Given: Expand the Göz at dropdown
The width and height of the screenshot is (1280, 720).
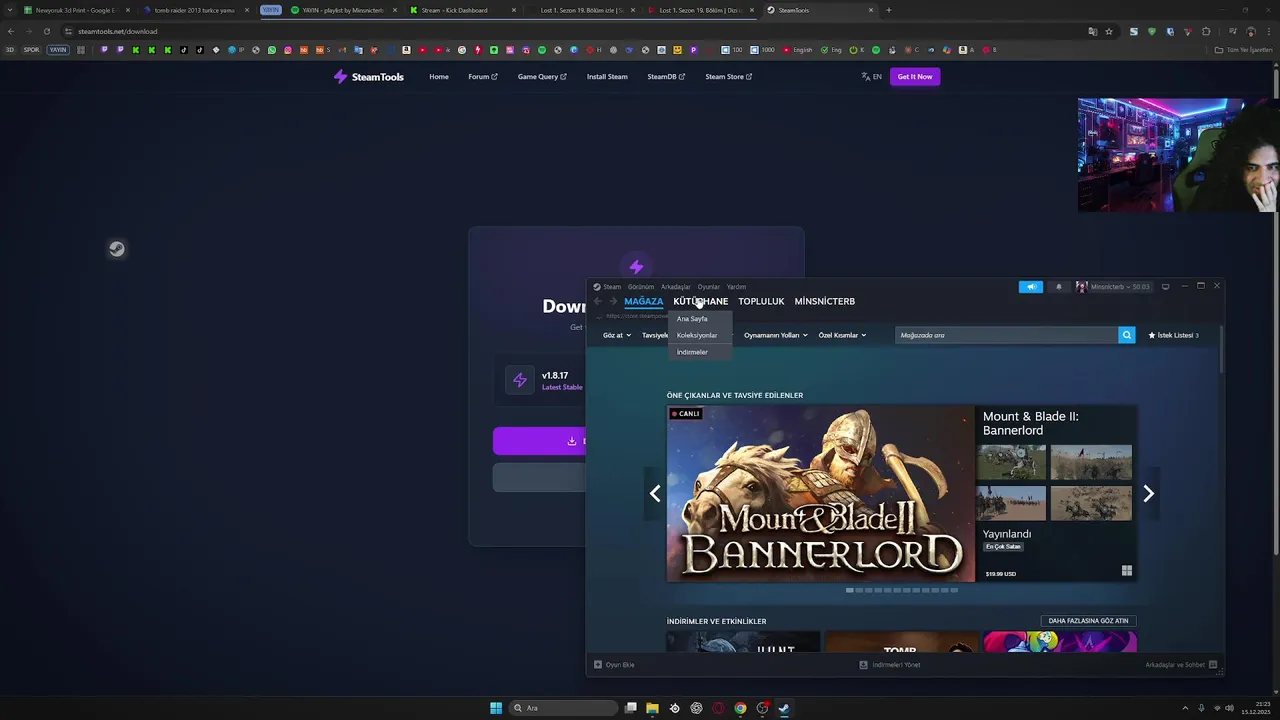Looking at the screenshot, I should pyautogui.click(x=617, y=335).
